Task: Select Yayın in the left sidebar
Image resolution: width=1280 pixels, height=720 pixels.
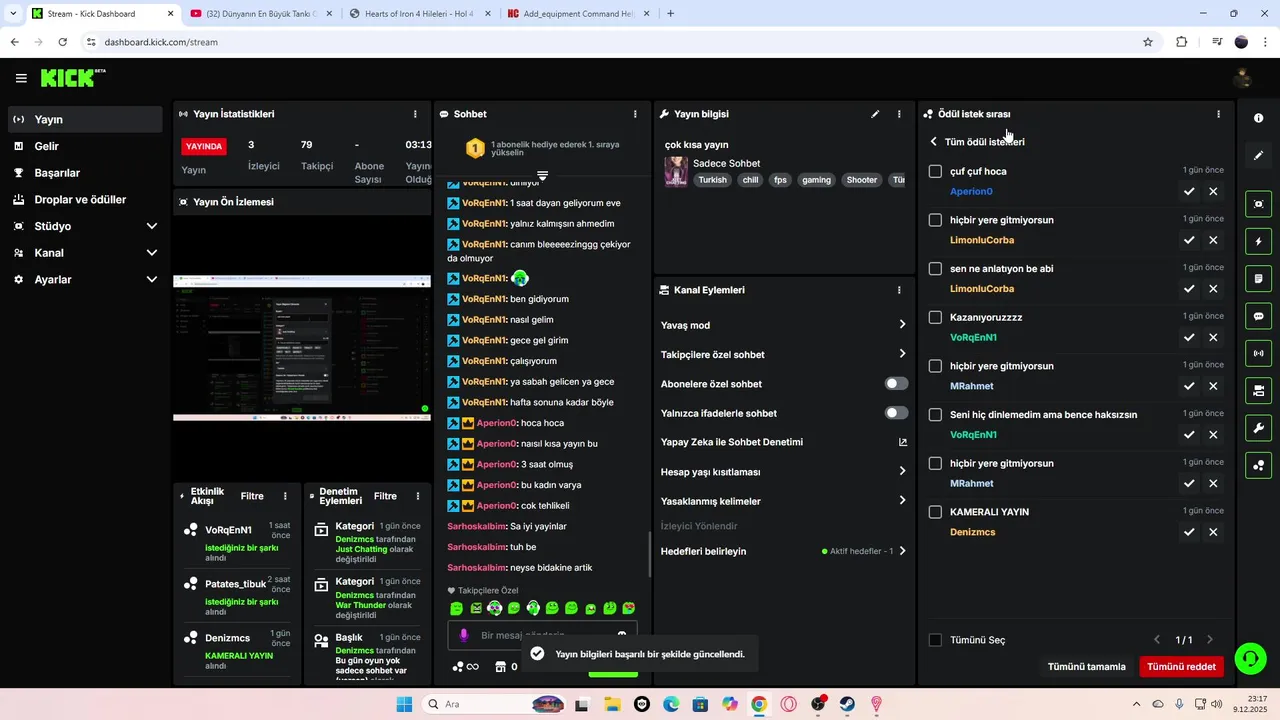Action: 85,119
